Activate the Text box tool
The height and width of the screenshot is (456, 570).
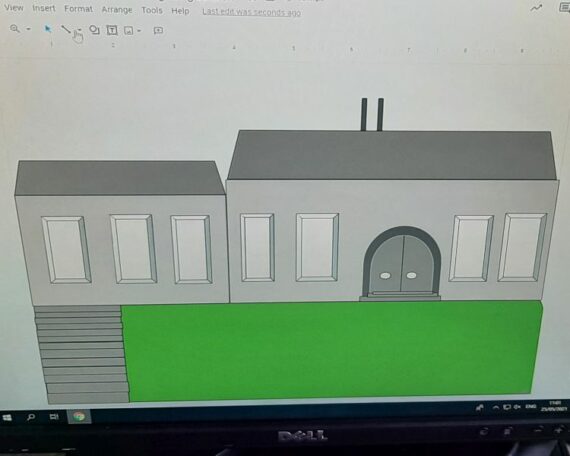coord(112,30)
